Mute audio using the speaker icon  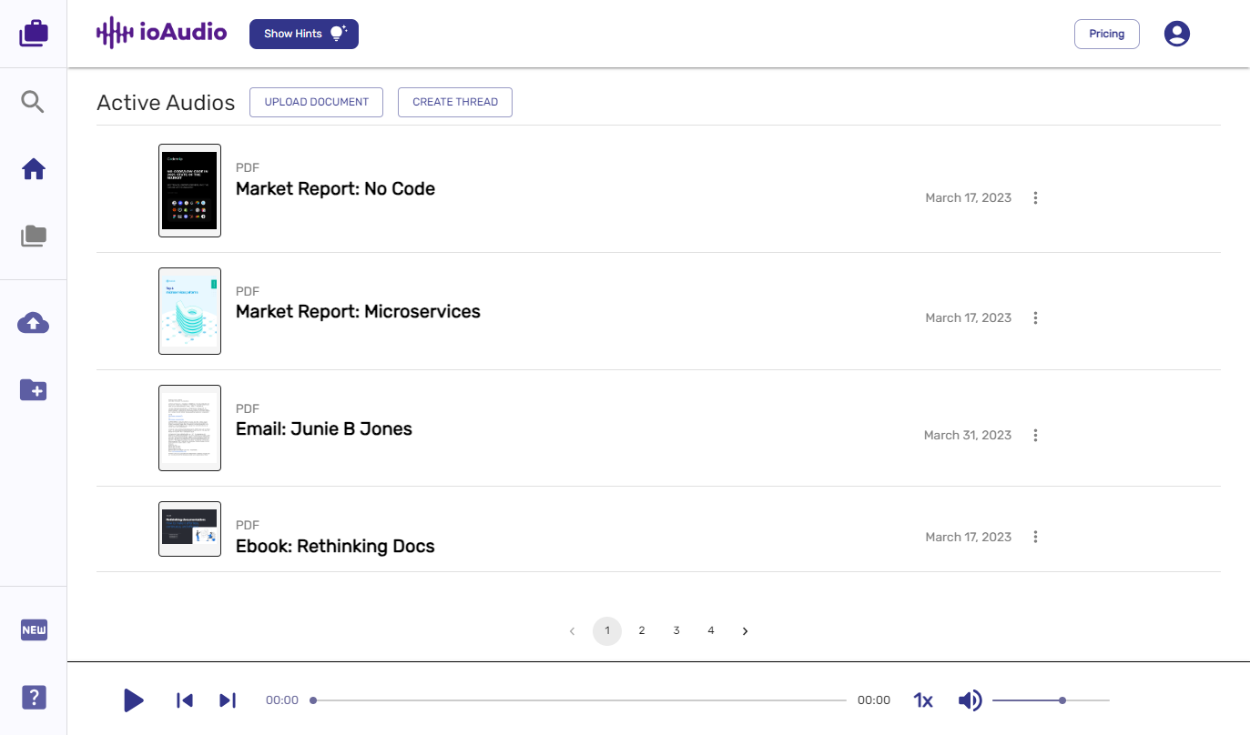click(970, 700)
